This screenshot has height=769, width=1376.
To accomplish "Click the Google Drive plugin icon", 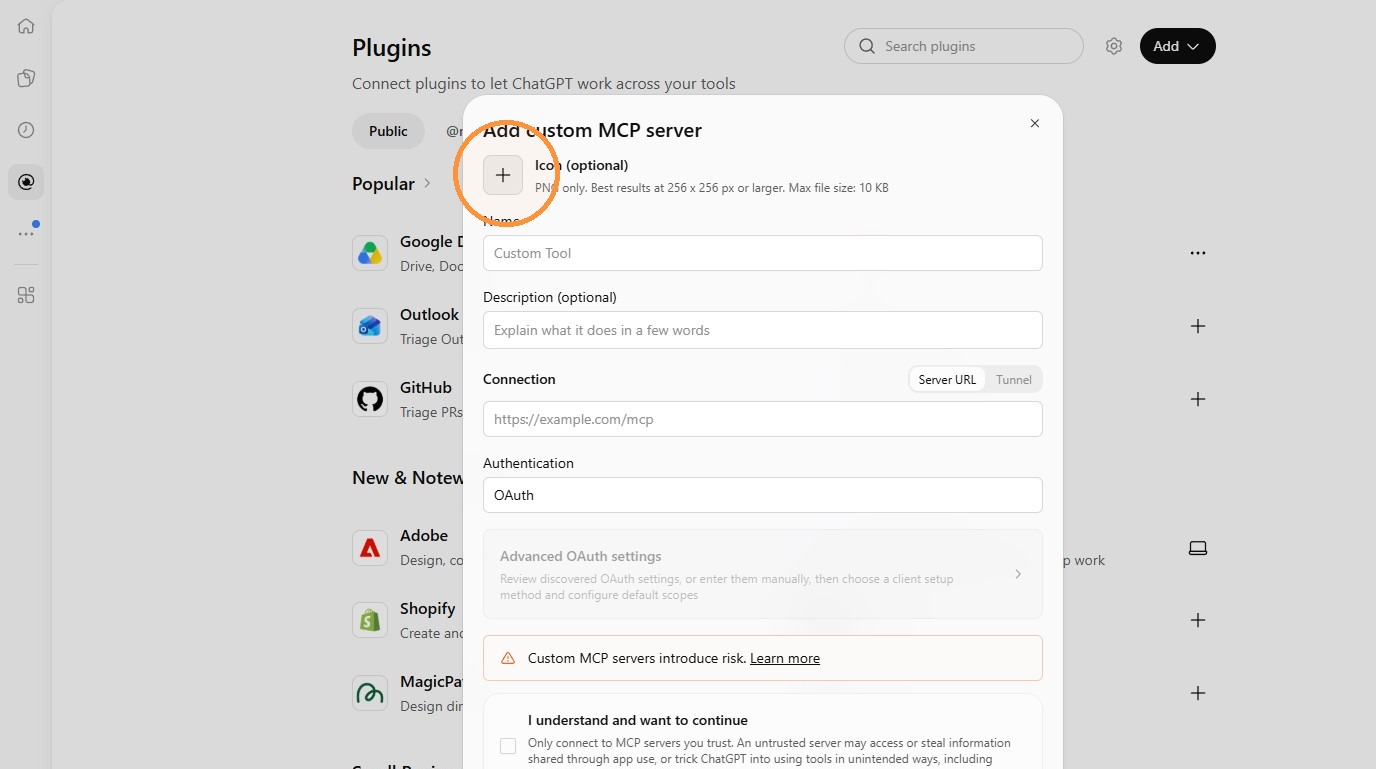I will pos(370,253).
